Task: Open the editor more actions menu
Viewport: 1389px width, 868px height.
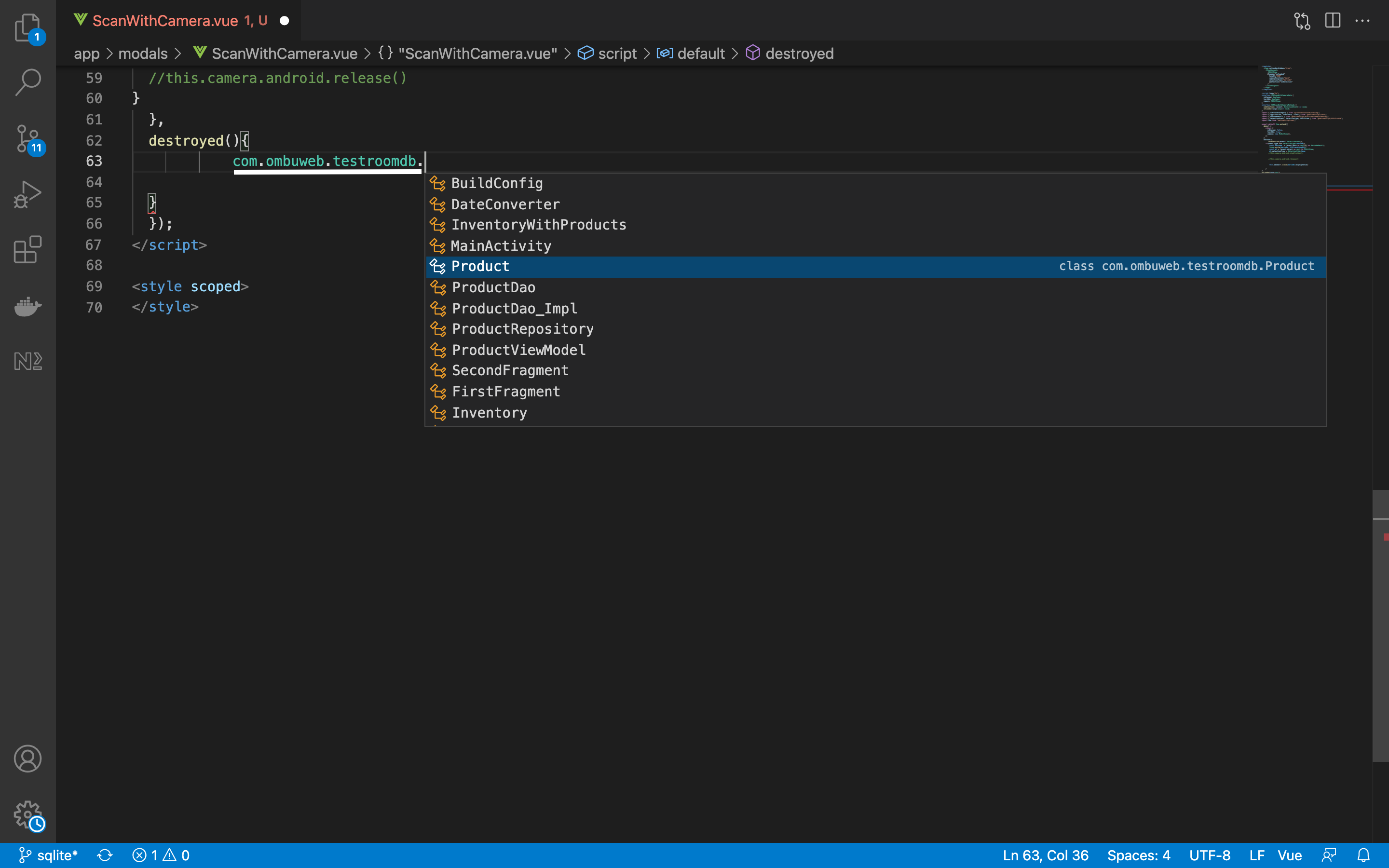Action: [1363, 21]
